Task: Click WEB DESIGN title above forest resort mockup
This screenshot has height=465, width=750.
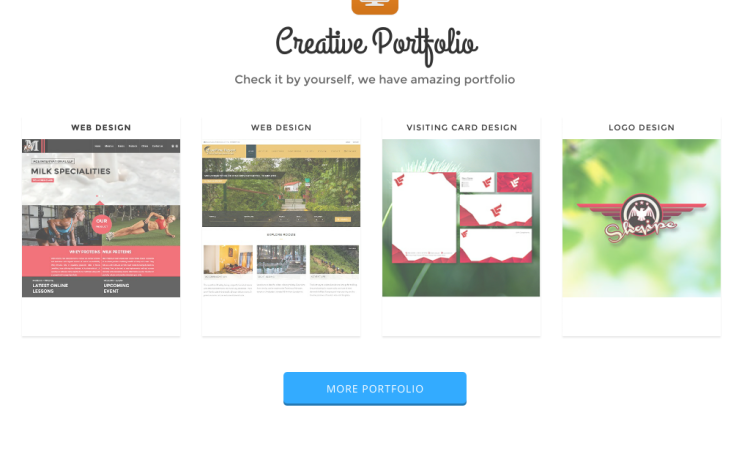Action: (x=281, y=127)
